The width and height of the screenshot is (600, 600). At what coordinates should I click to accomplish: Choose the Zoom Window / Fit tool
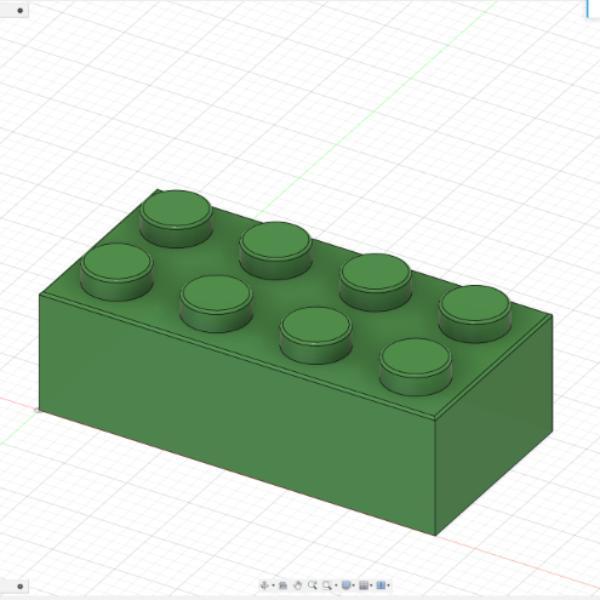coord(327,585)
